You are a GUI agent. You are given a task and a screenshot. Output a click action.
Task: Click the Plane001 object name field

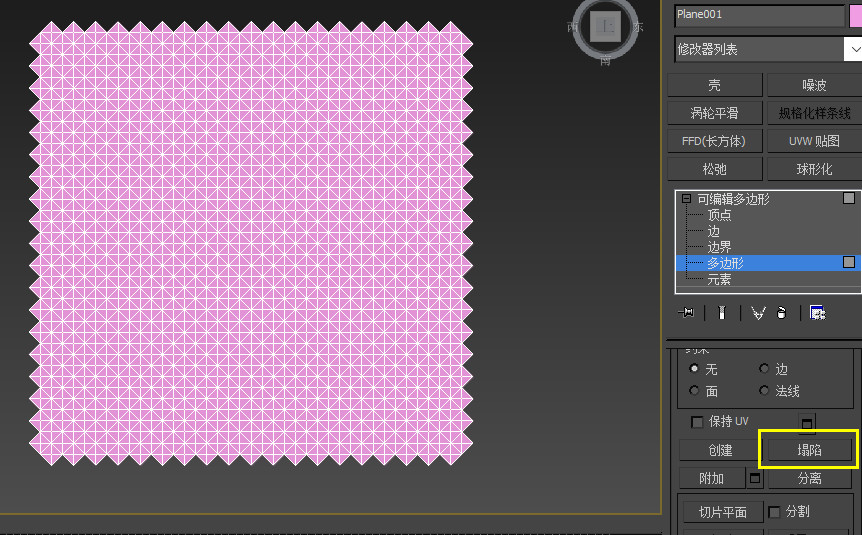[x=759, y=15]
